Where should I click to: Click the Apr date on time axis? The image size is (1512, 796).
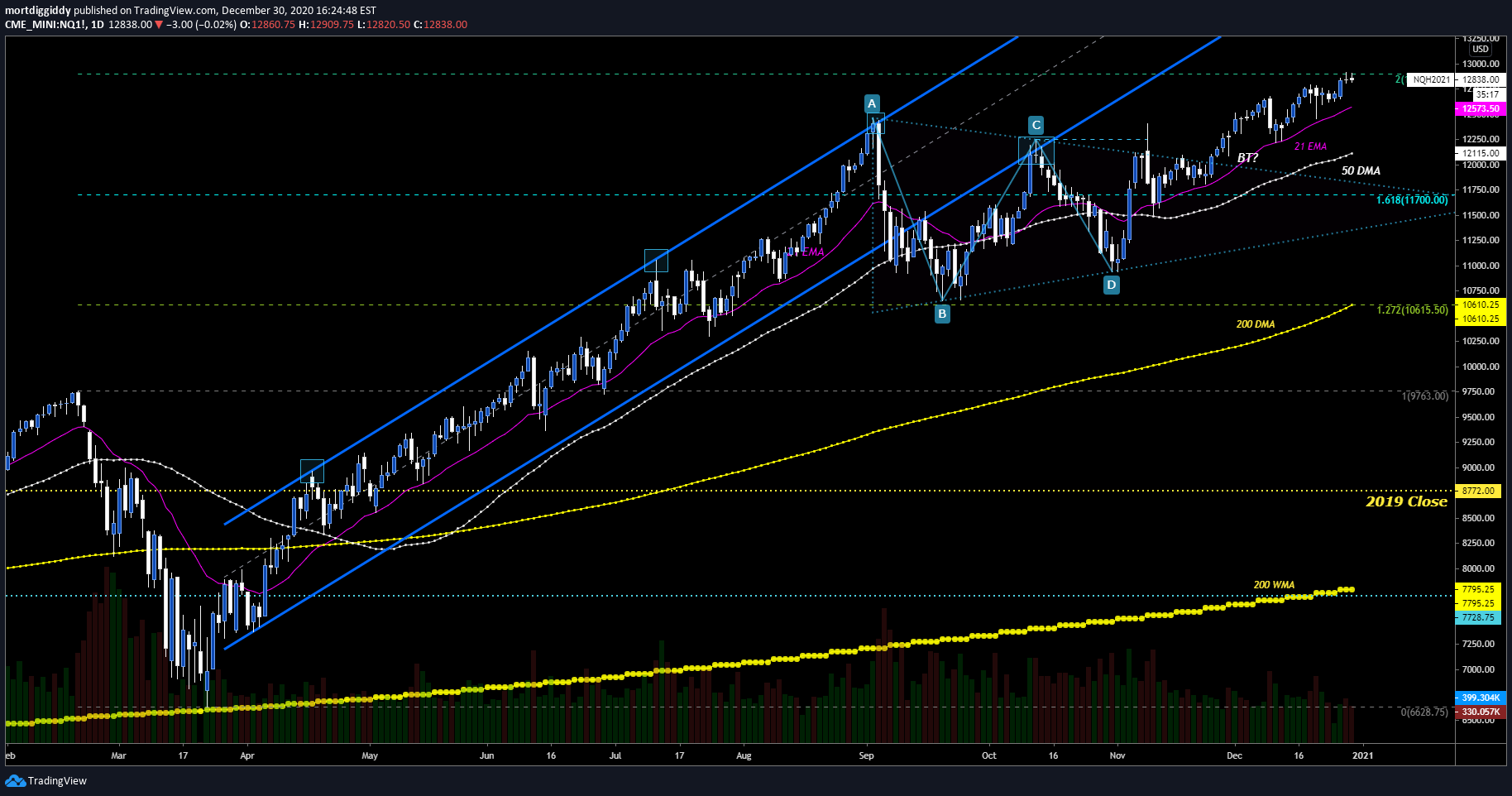click(246, 755)
